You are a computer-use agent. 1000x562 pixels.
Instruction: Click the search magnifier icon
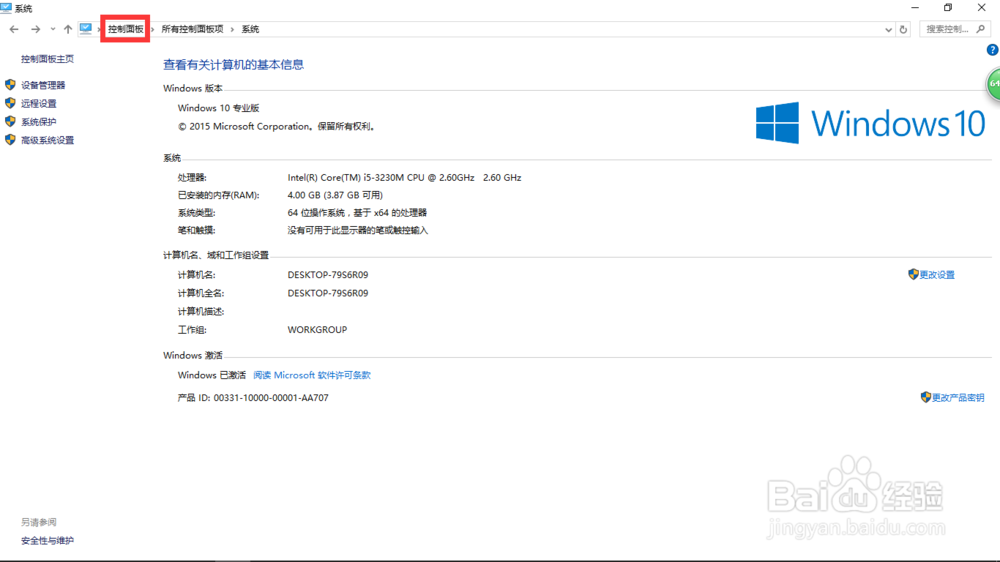pos(981,29)
